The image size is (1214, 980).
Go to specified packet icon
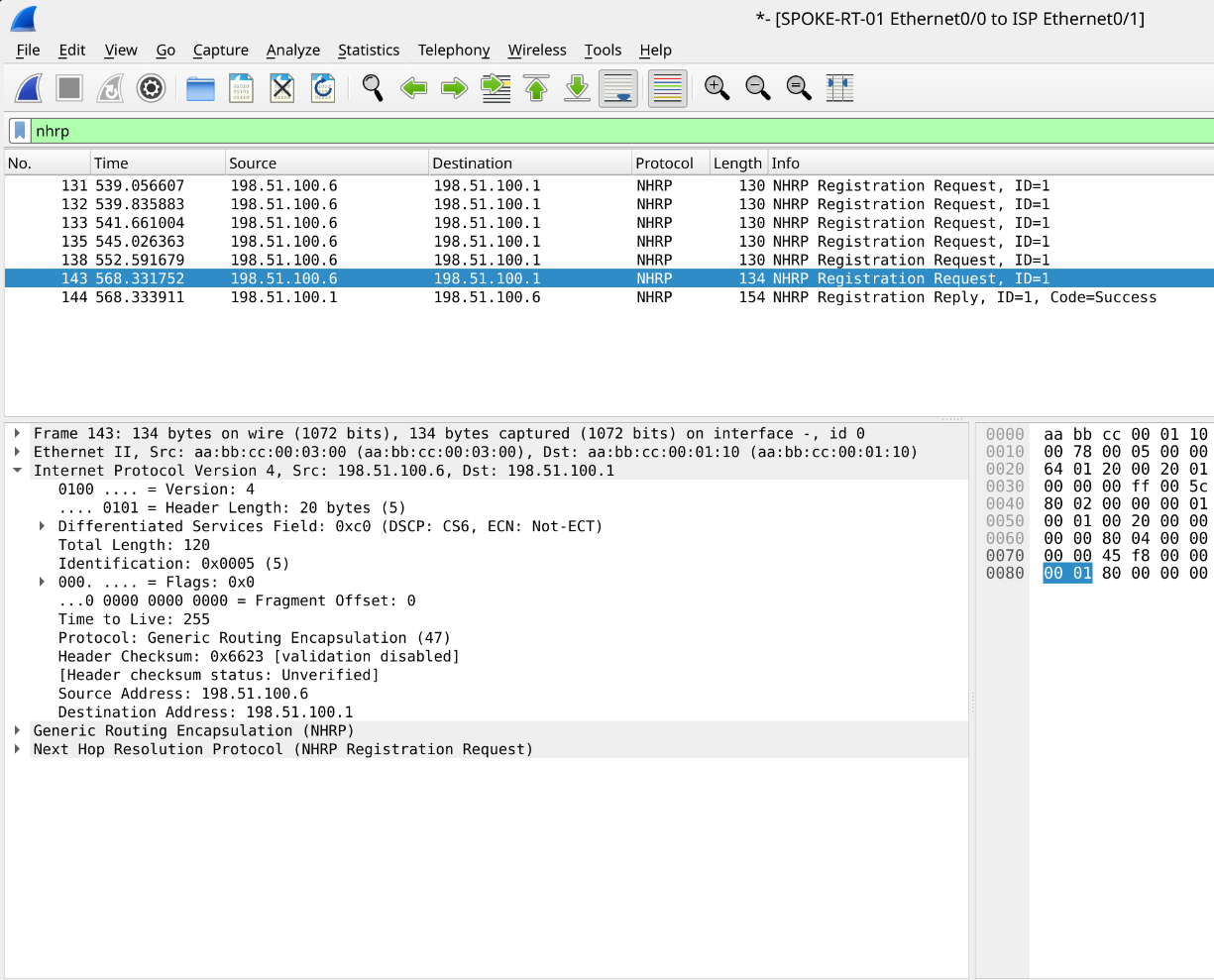tap(496, 88)
